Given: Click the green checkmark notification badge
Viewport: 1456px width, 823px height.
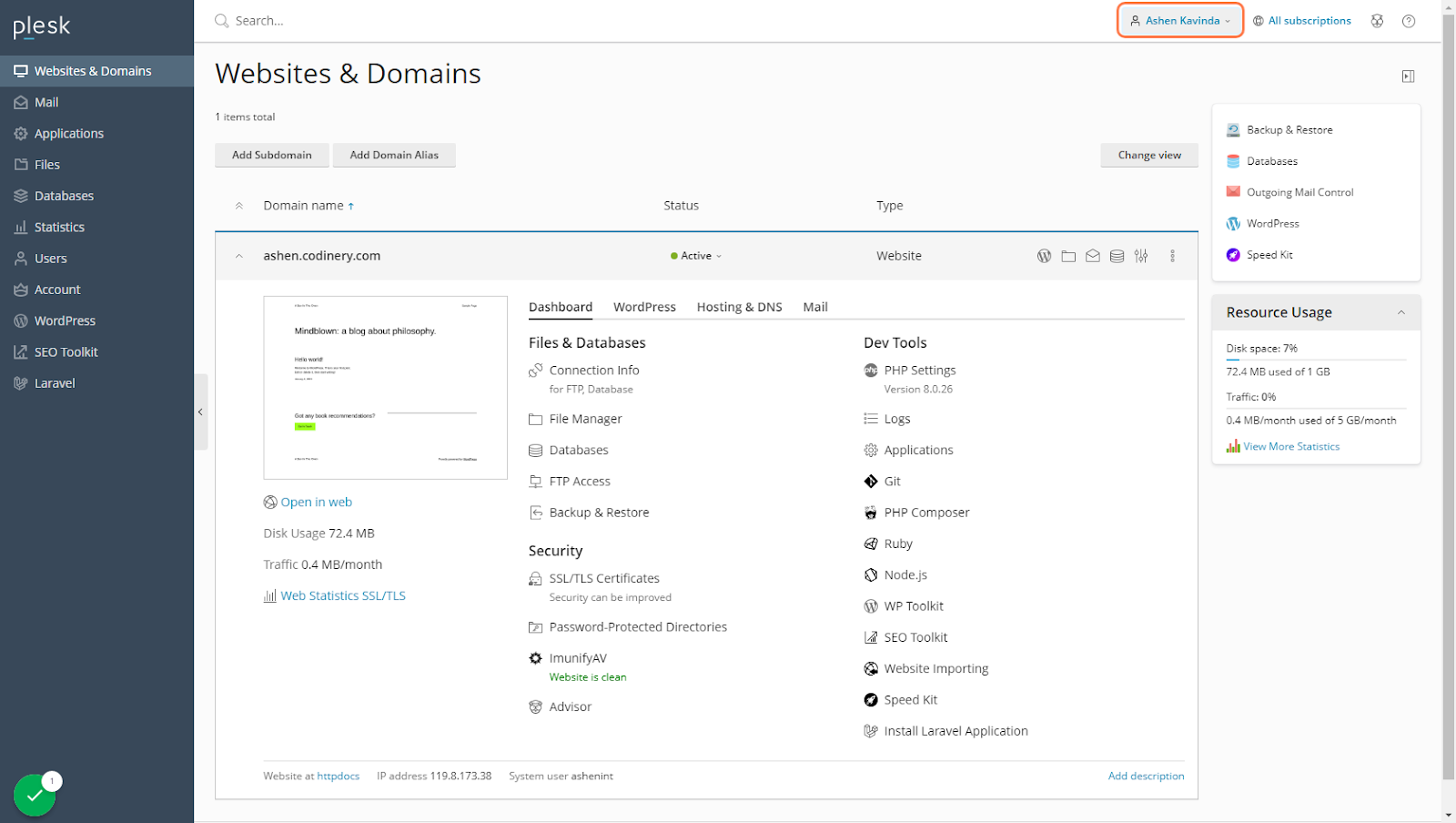Looking at the screenshot, I should point(35,795).
